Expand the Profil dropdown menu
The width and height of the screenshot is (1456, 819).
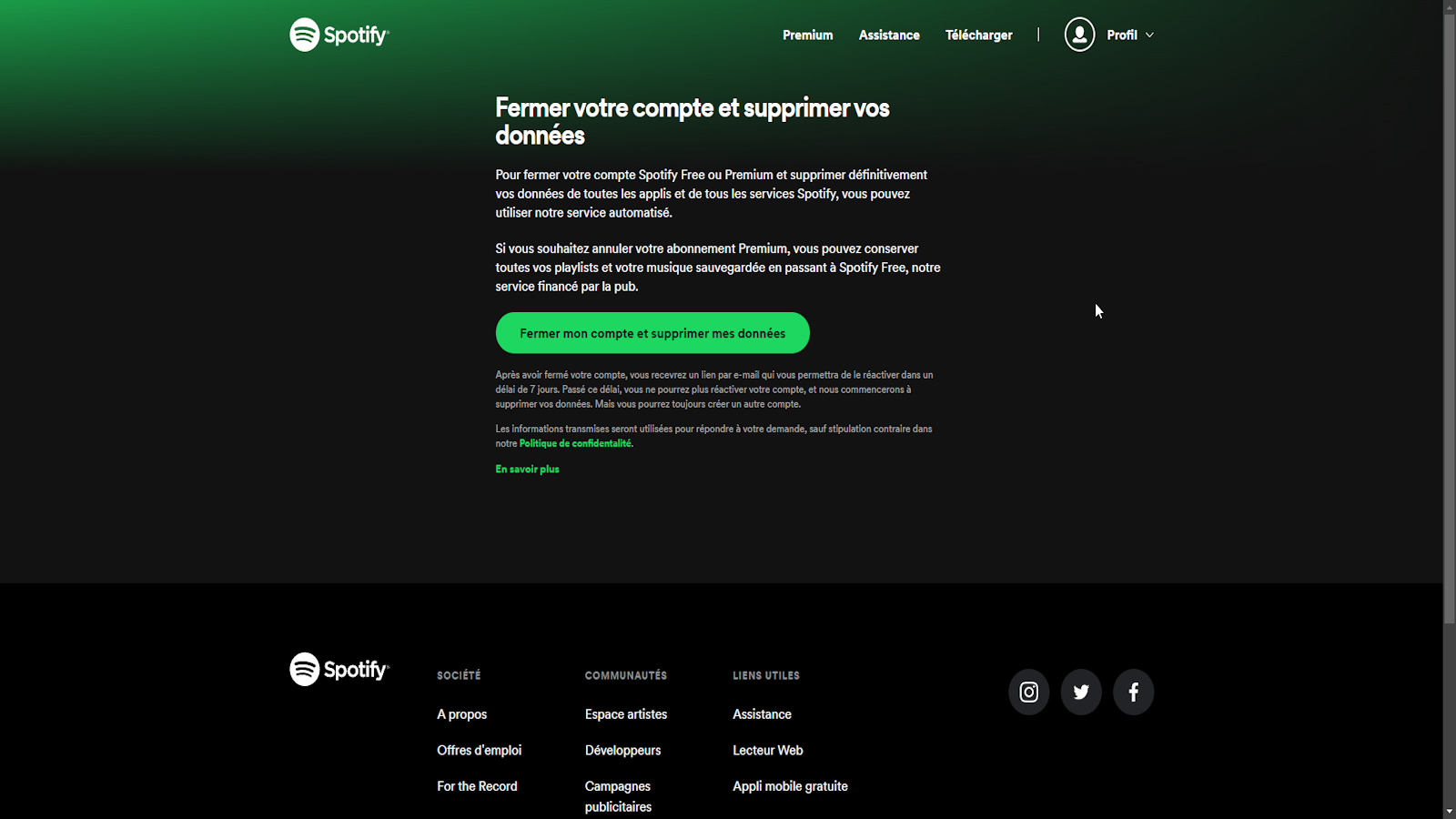[x=1128, y=35]
